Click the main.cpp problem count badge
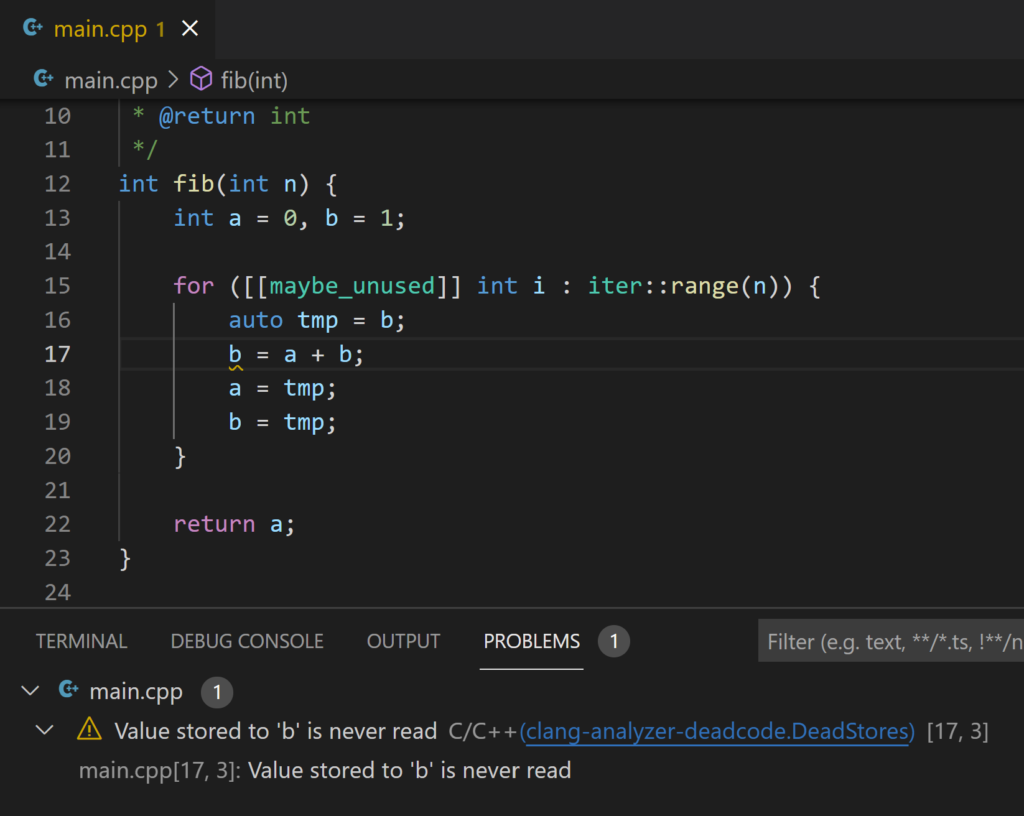The height and width of the screenshot is (816, 1024). pos(217,691)
